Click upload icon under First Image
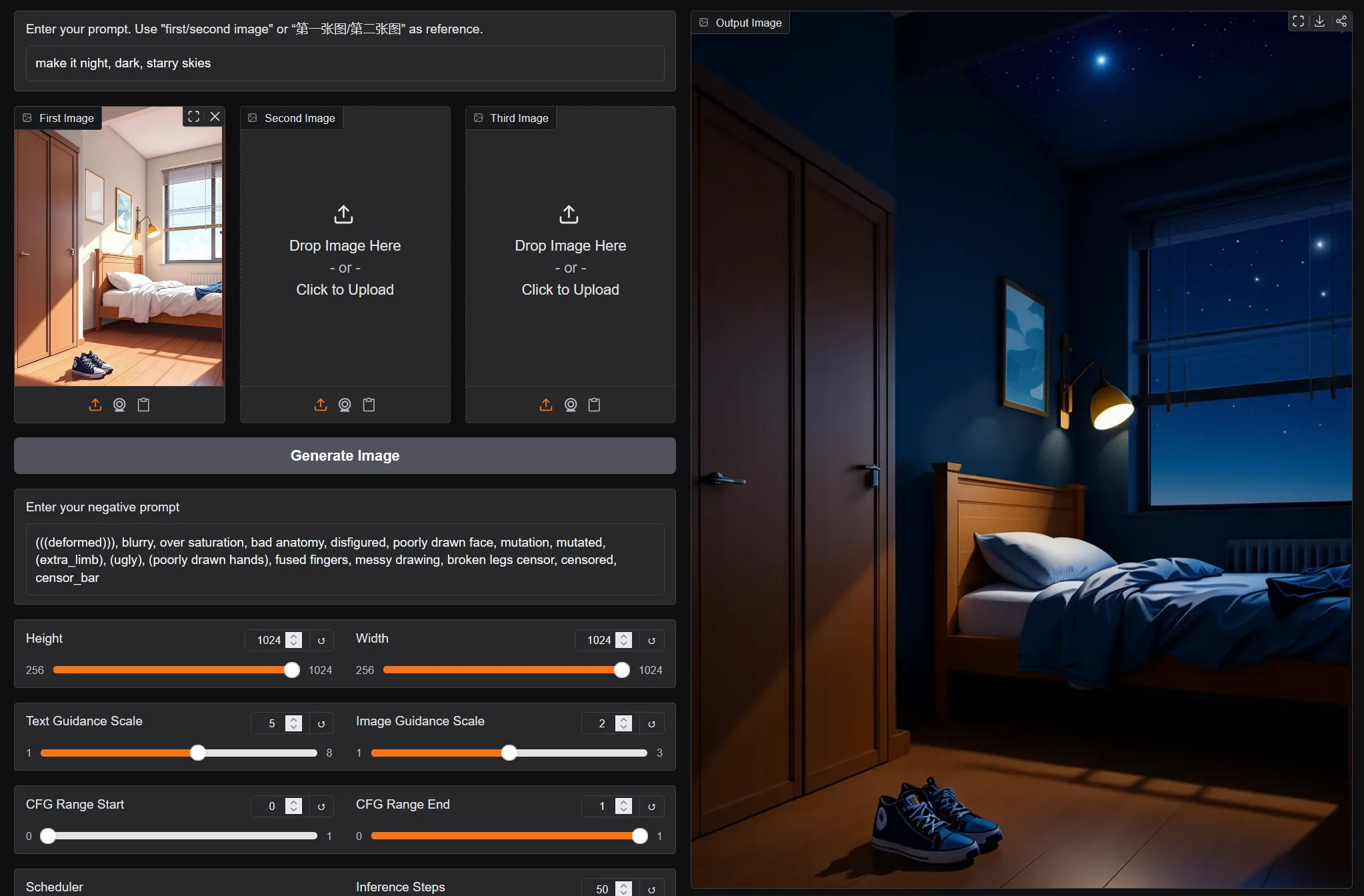Screen dimensions: 1364x896 click(x=95, y=405)
